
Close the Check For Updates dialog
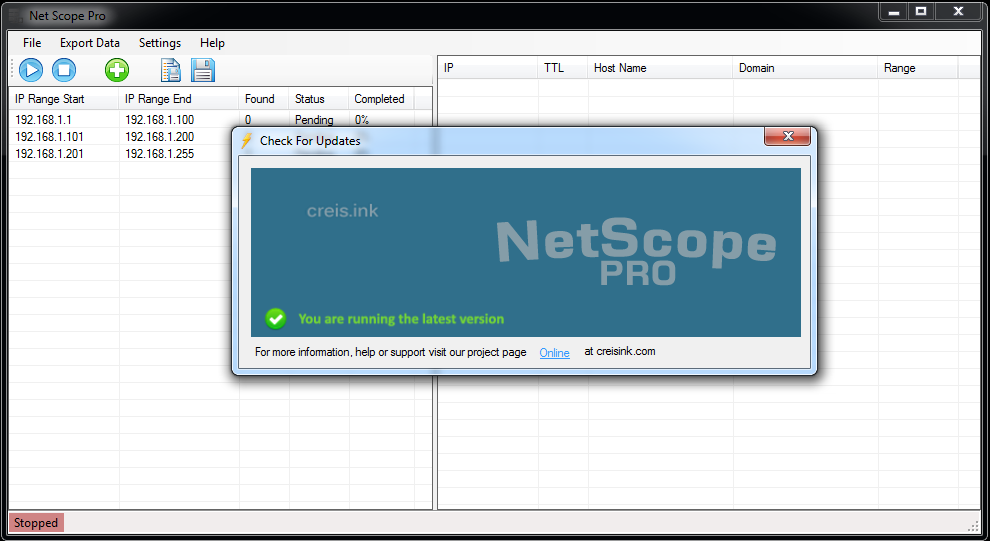pyautogui.click(x=787, y=136)
